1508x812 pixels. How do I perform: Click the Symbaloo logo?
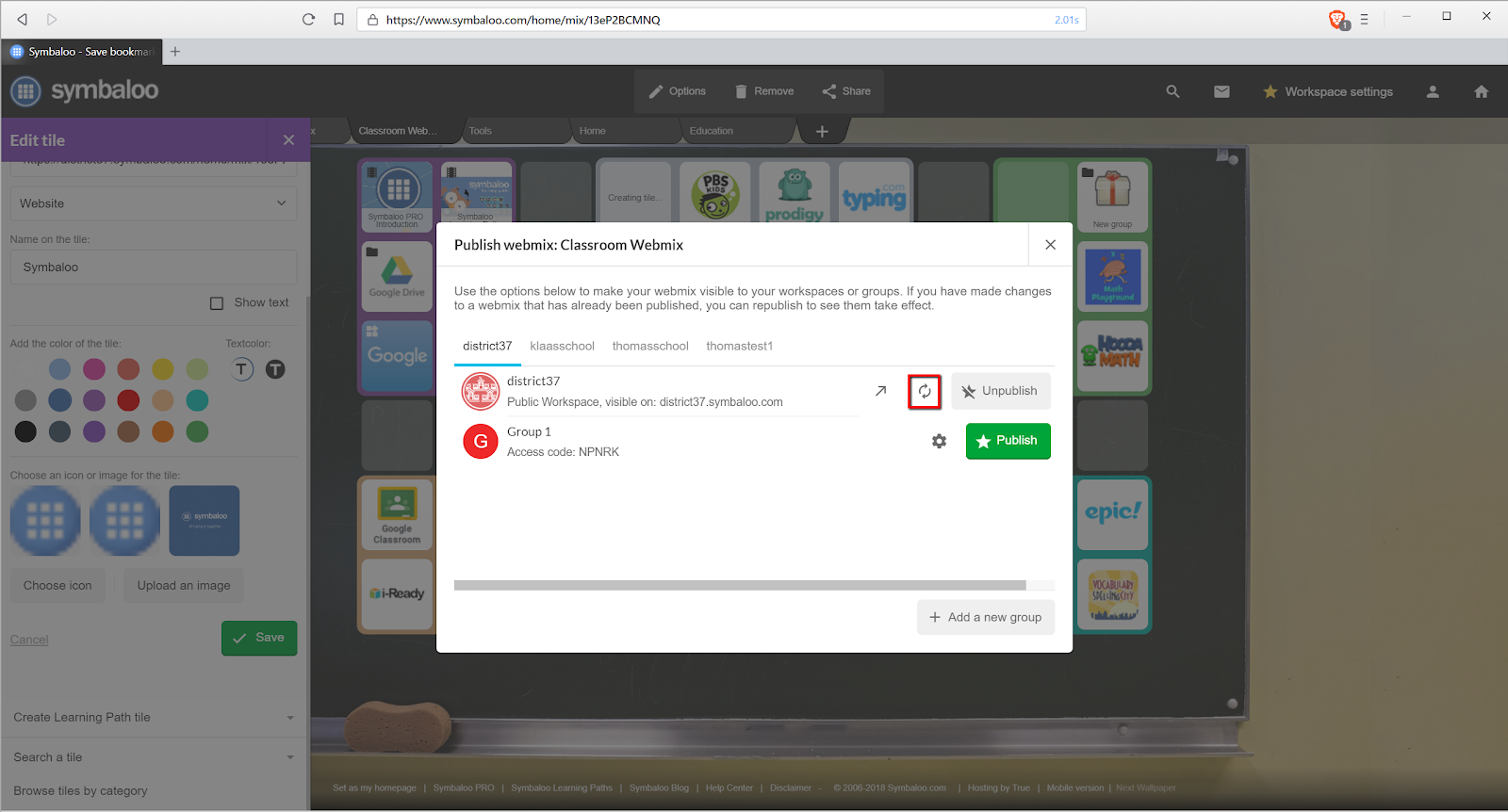tap(85, 90)
